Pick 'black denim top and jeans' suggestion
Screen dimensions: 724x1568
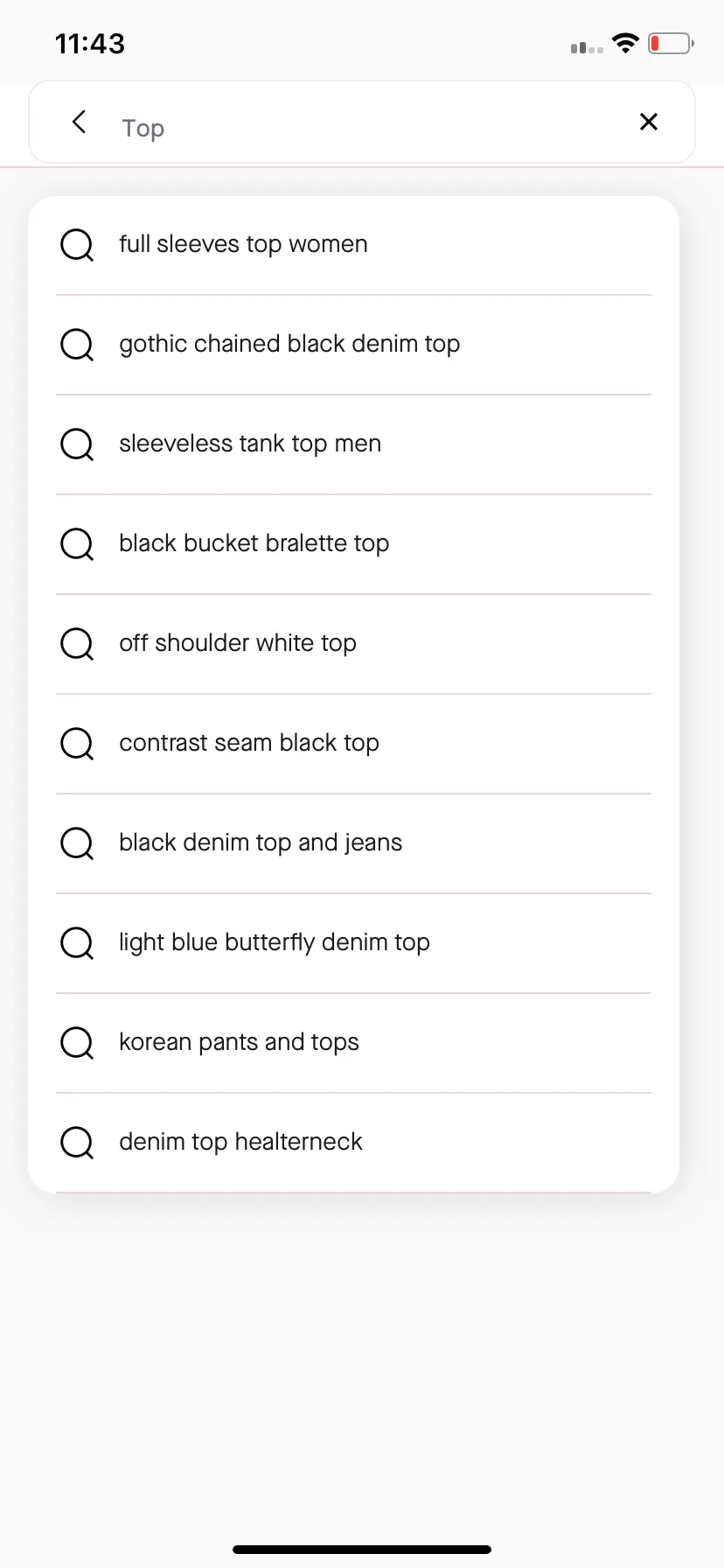tap(353, 843)
